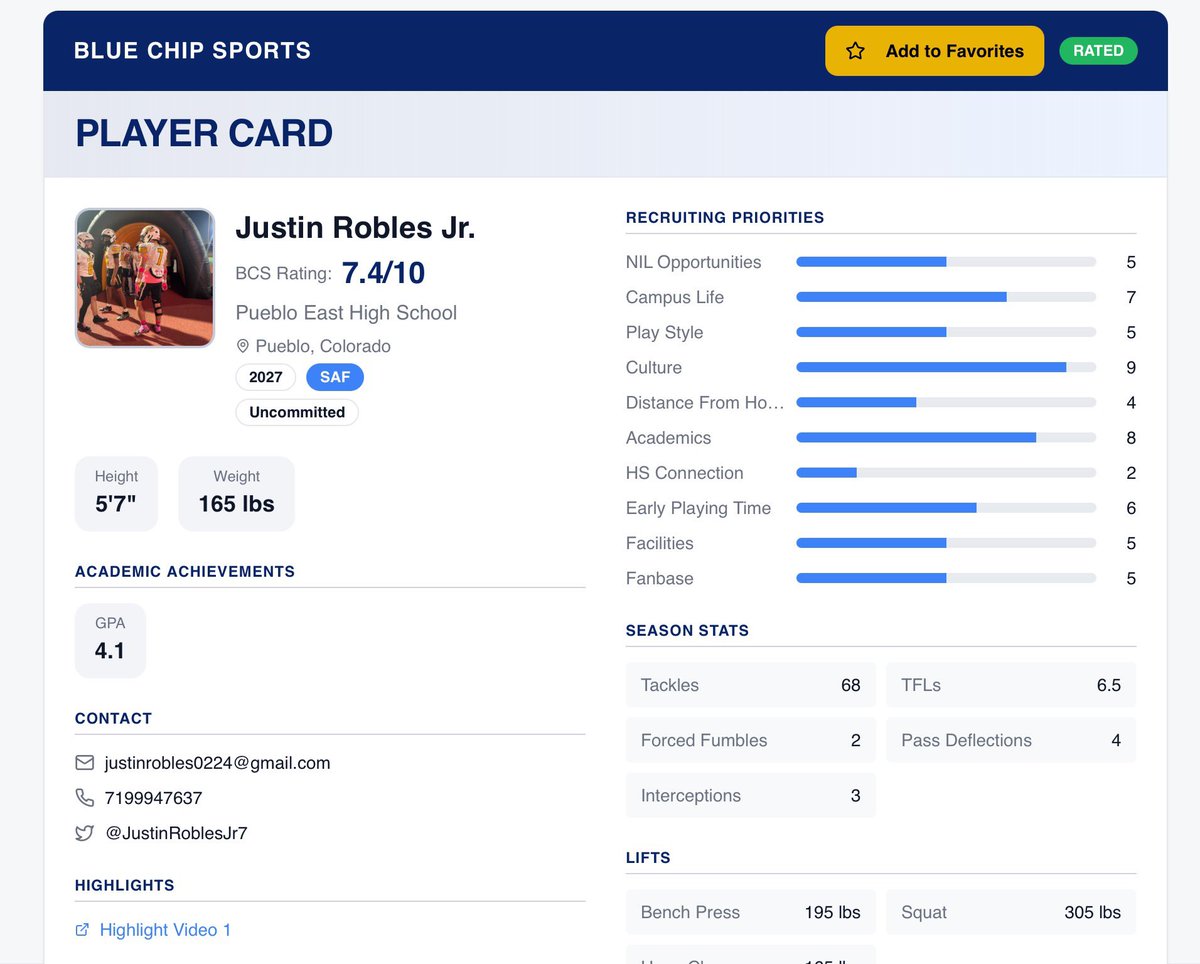This screenshot has height=964, width=1200.
Task: Click the email envelope icon
Action: click(x=85, y=763)
